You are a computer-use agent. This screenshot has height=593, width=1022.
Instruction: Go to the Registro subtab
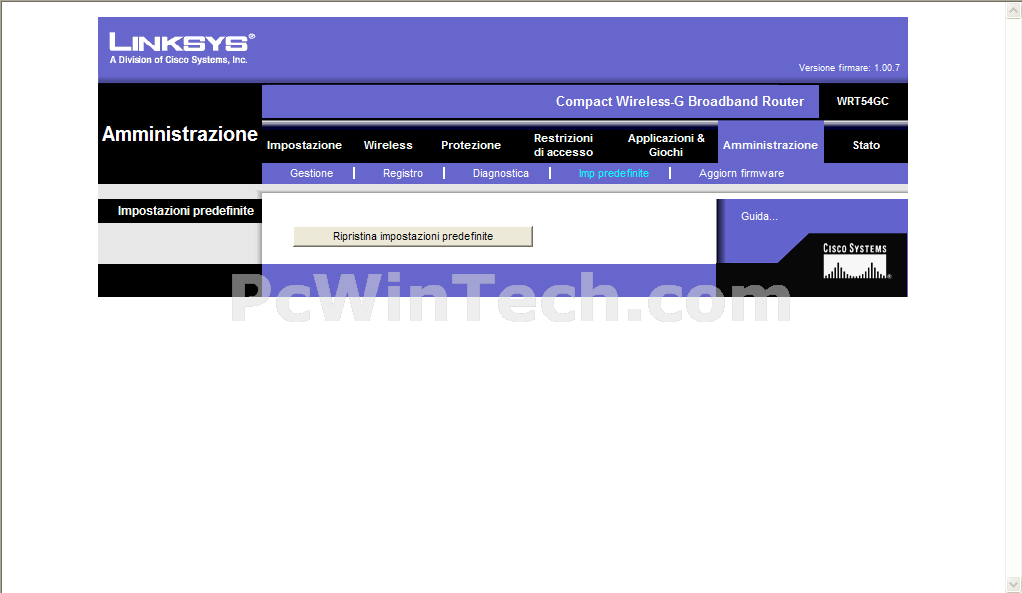pos(403,173)
